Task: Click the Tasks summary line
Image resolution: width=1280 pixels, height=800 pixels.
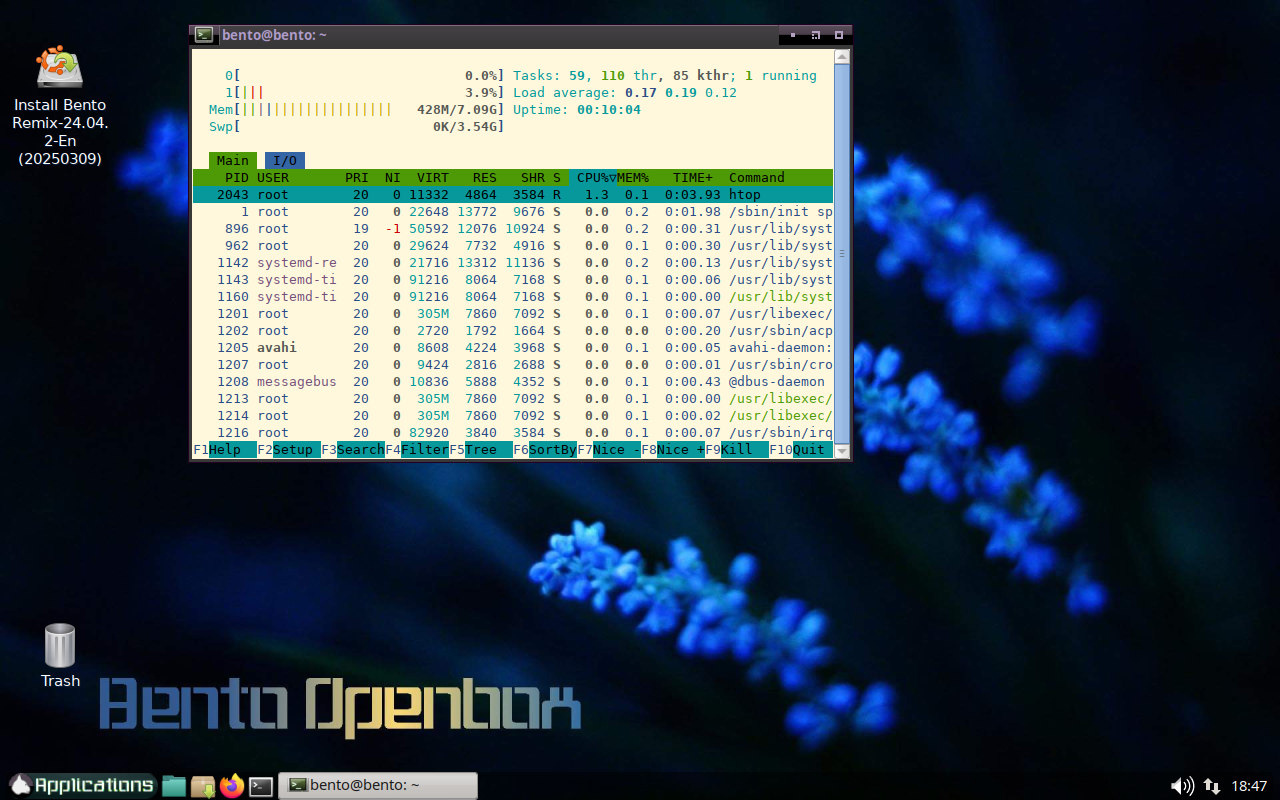Action: pos(665,75)
